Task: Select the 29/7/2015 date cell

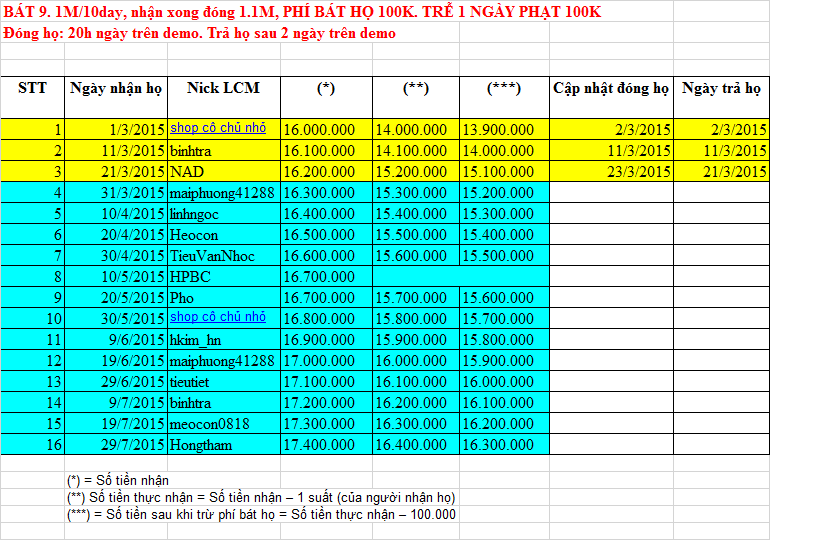Action: 131,444
